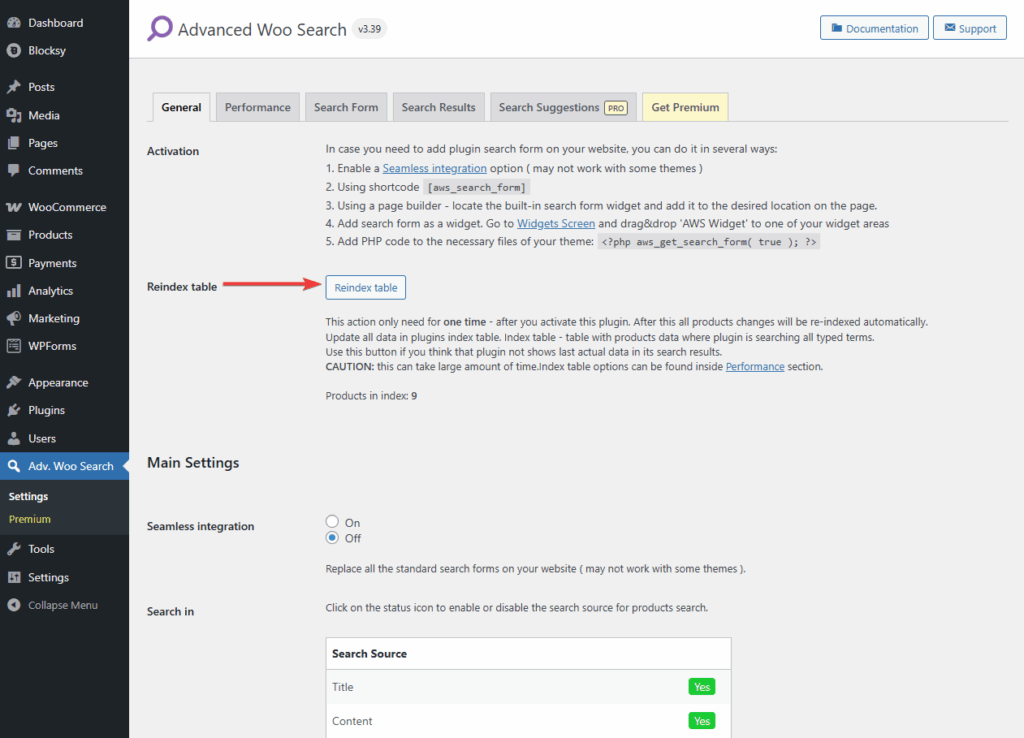Toggle the Yes badge for Title search source
The image size is (1024, 738).
(x=701, y=686)
